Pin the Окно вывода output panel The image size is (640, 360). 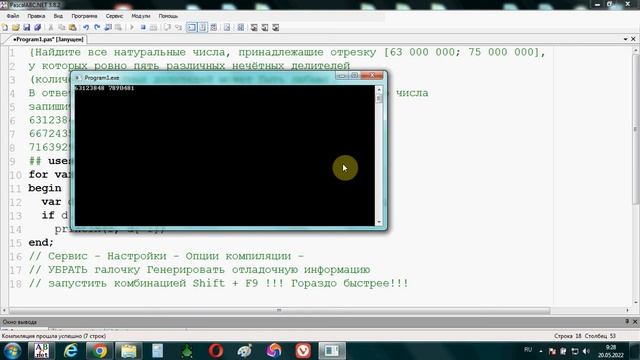click(627, 322)
